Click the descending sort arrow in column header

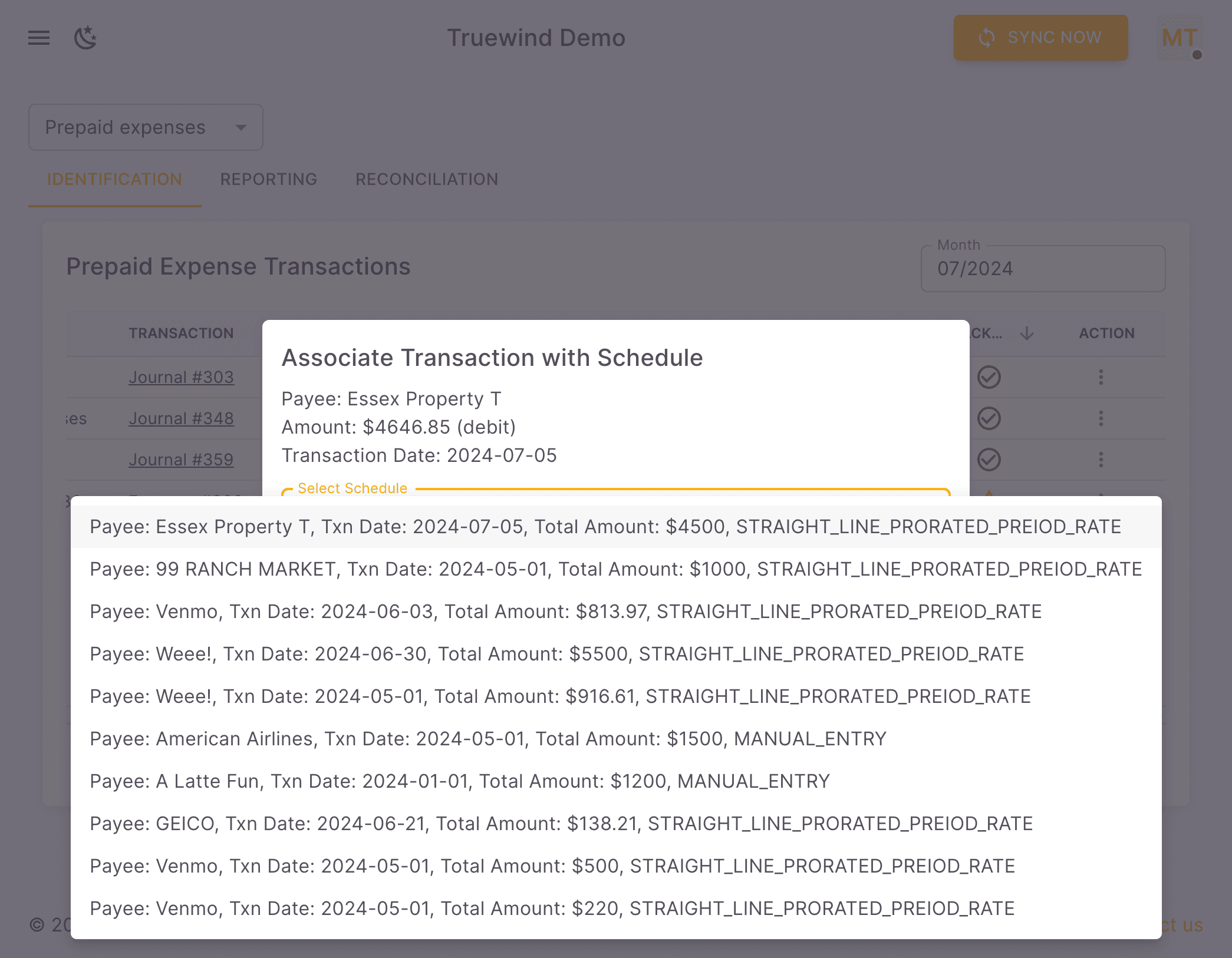click(x=1026, y=333)
